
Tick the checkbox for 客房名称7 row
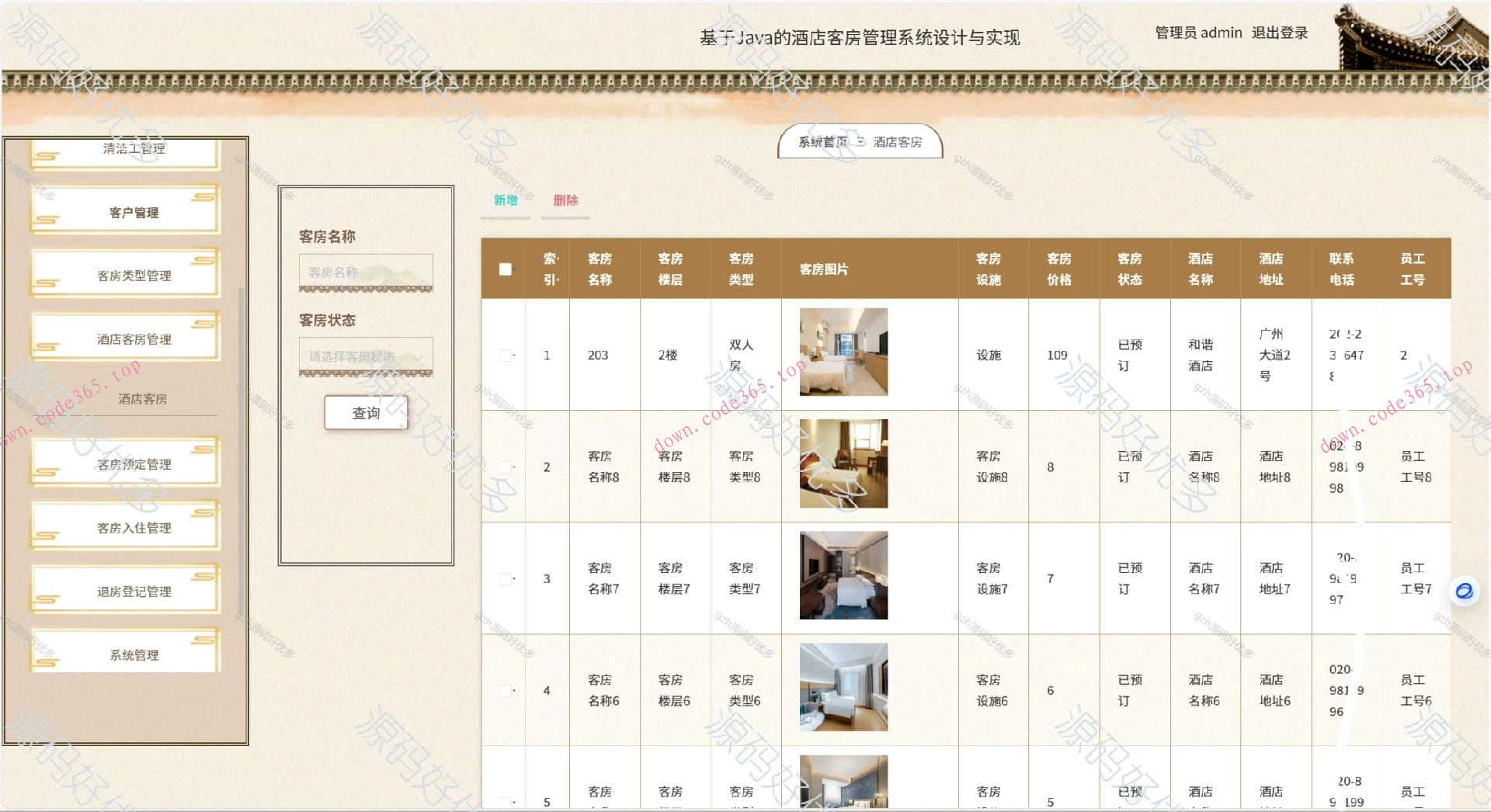[x=506, y=579]
